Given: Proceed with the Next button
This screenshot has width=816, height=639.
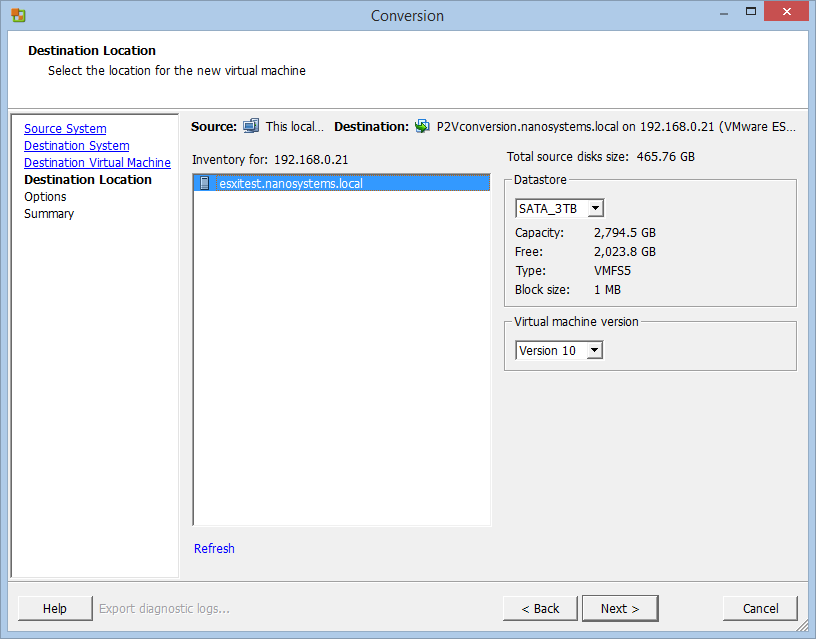Looking at the screenshot, I should click(x=620, y=608).
